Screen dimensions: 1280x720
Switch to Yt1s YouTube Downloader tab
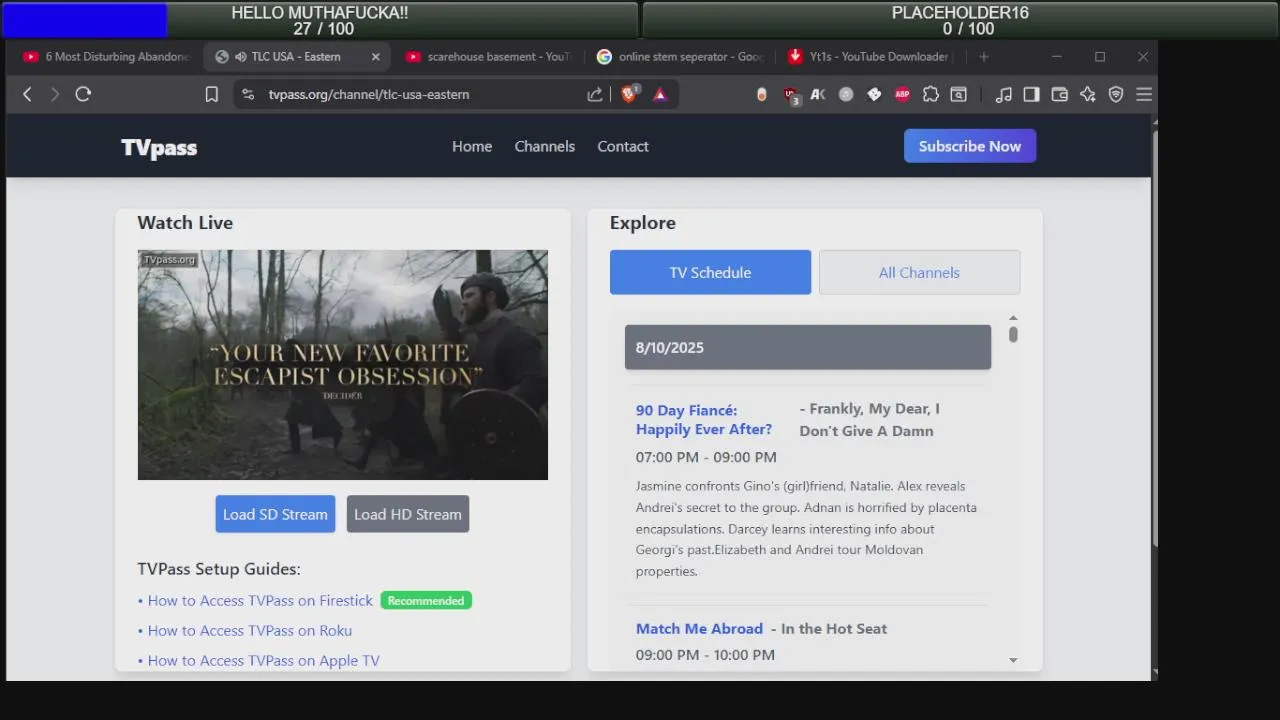(x=870, y=57)
